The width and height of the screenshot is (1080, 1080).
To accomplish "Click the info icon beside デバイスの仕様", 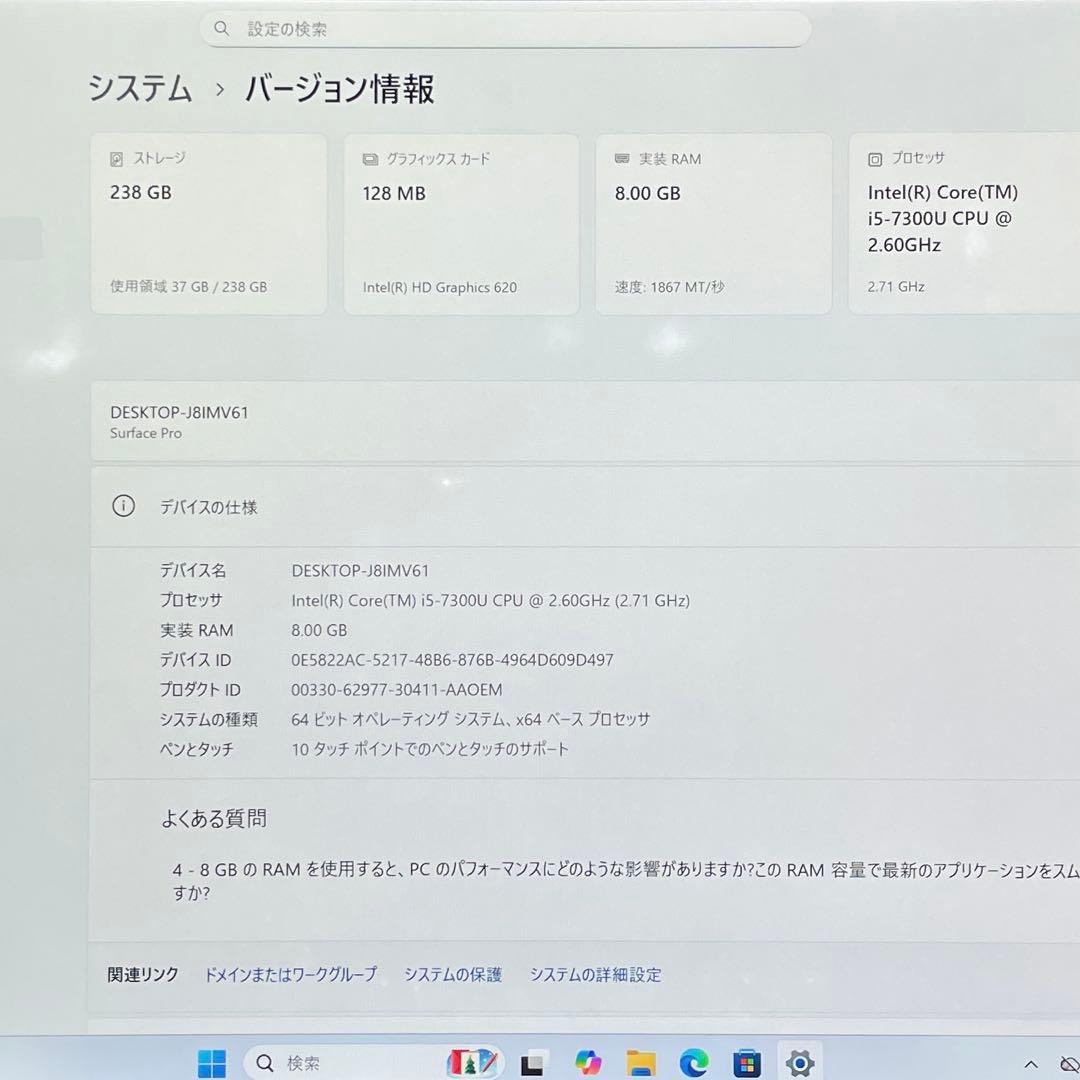I will (123, 506).
